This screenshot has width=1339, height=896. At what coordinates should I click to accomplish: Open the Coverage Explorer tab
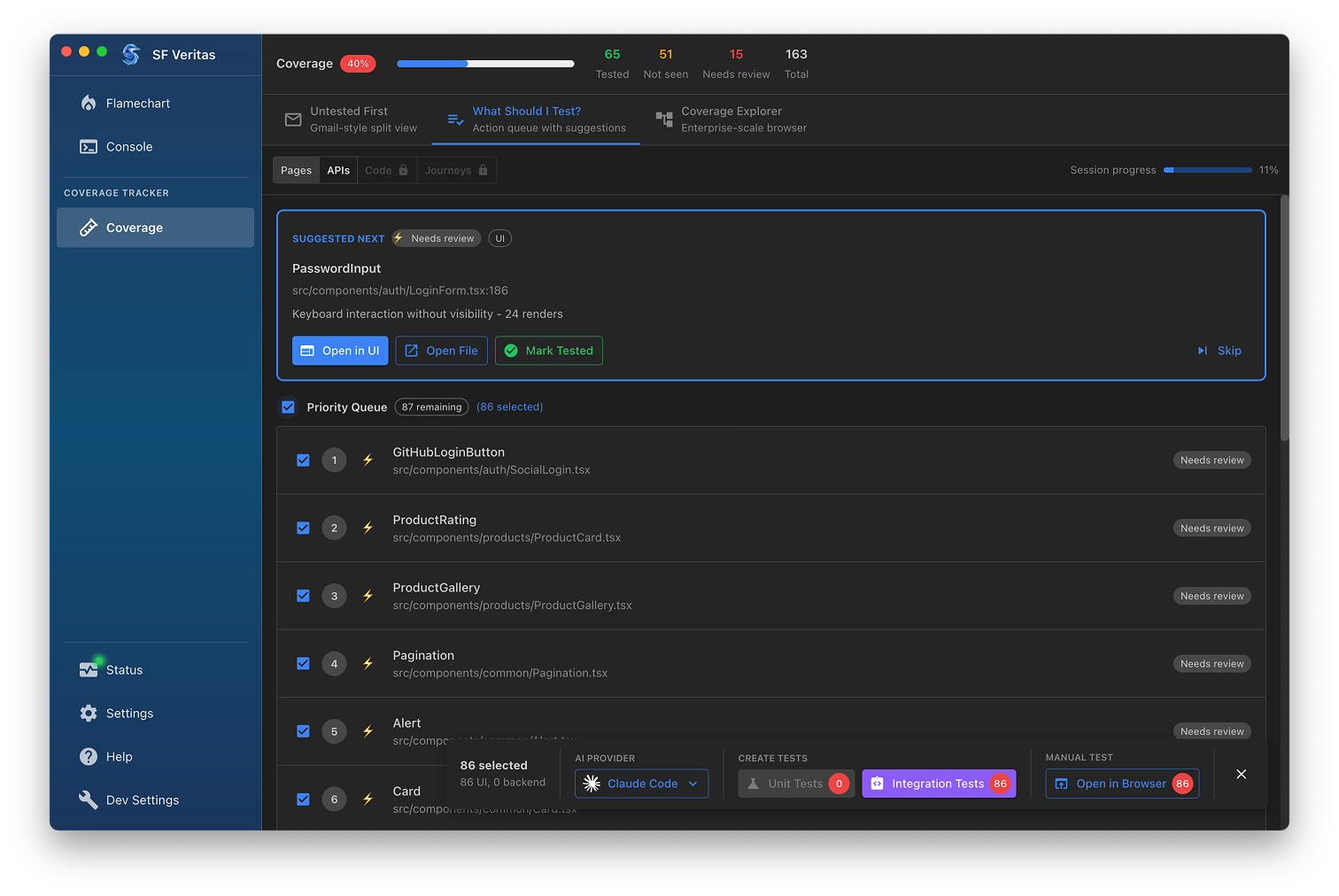(731, 119)
